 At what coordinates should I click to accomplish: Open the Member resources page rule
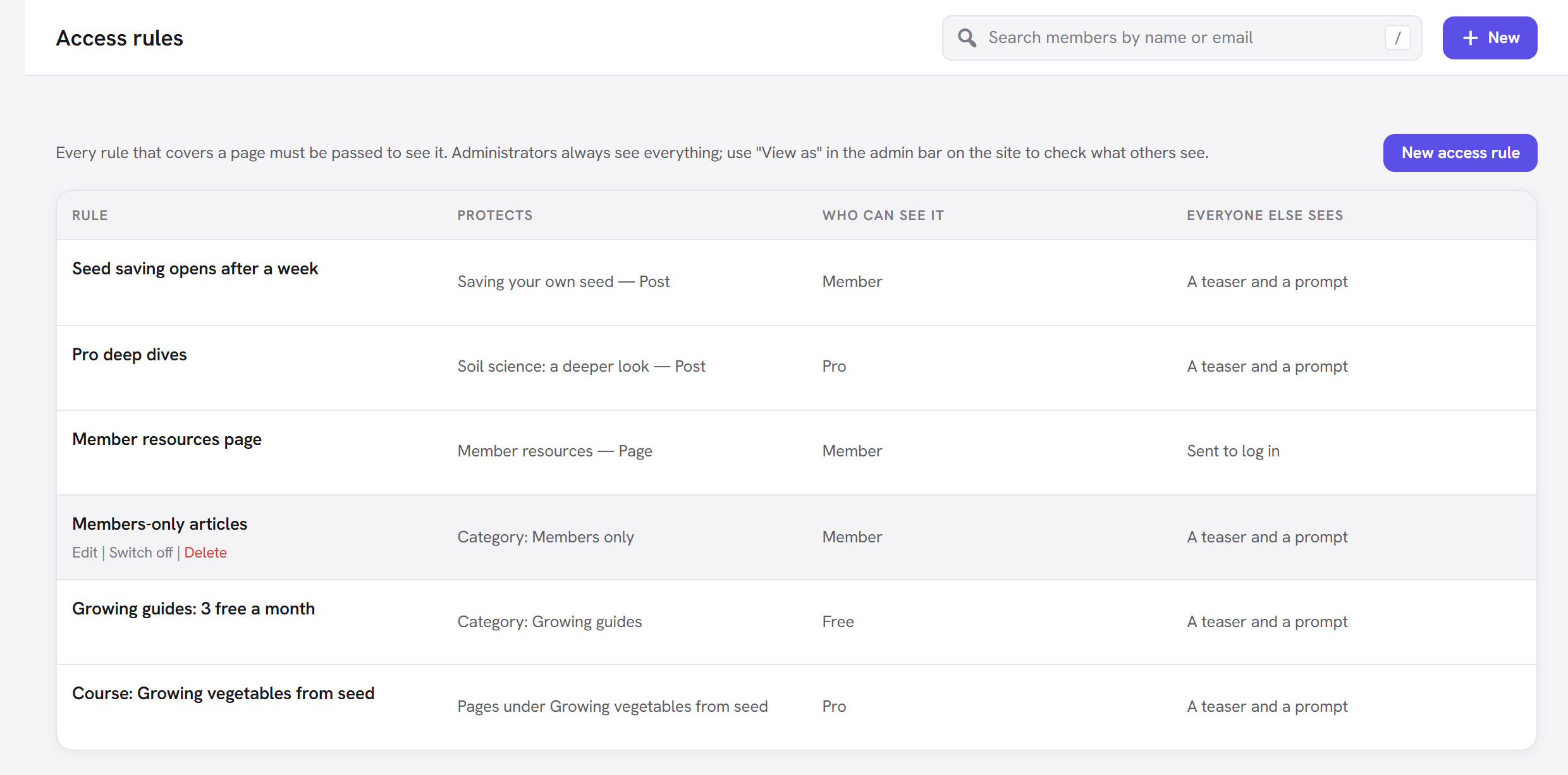click(167, 439)
